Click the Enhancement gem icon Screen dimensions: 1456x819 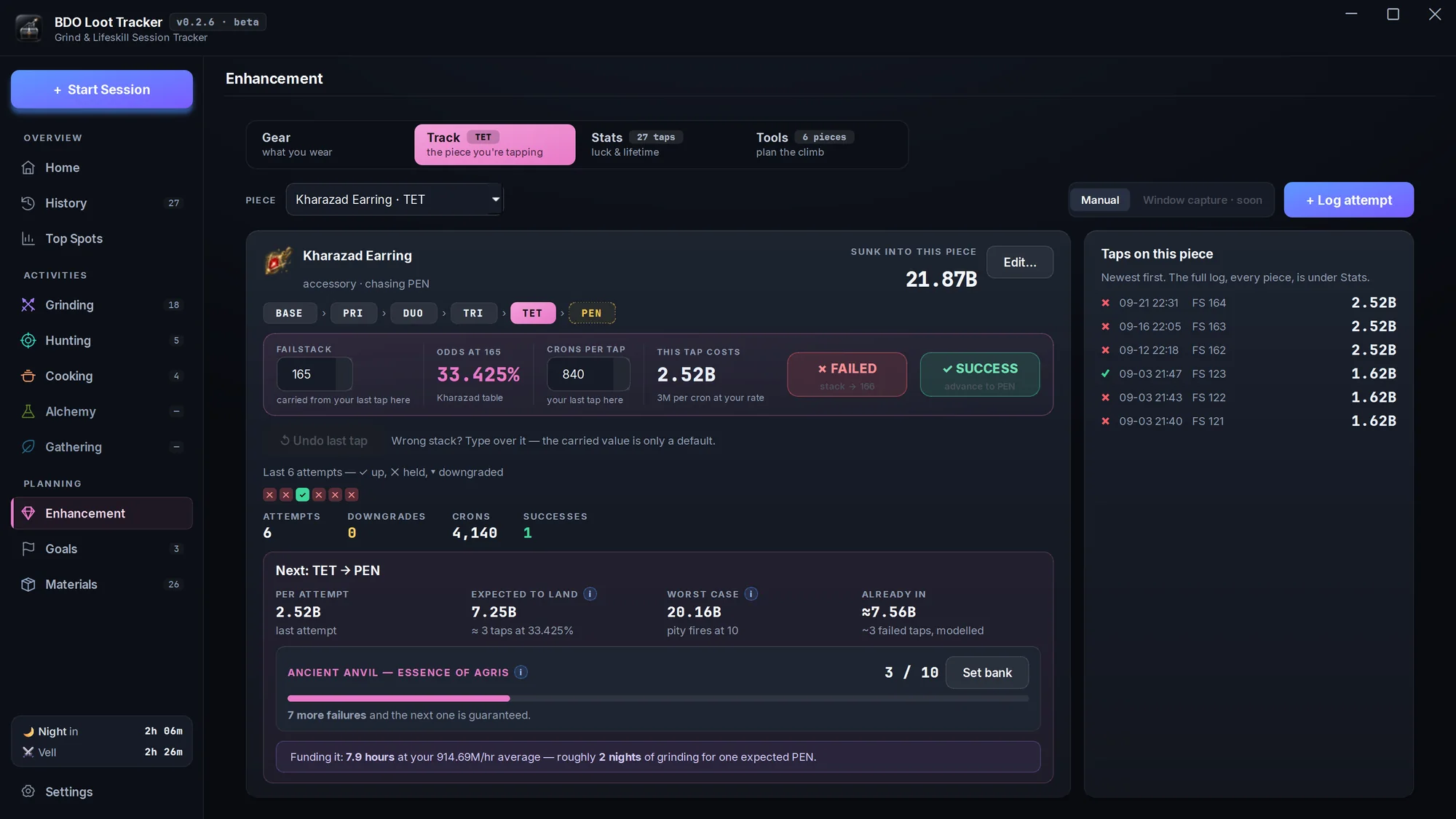click(28, 513)
